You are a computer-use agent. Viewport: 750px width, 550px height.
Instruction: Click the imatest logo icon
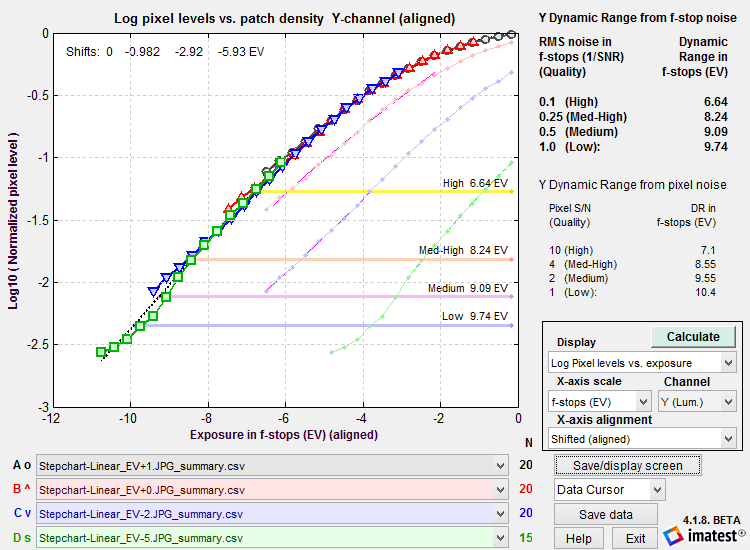673,536
